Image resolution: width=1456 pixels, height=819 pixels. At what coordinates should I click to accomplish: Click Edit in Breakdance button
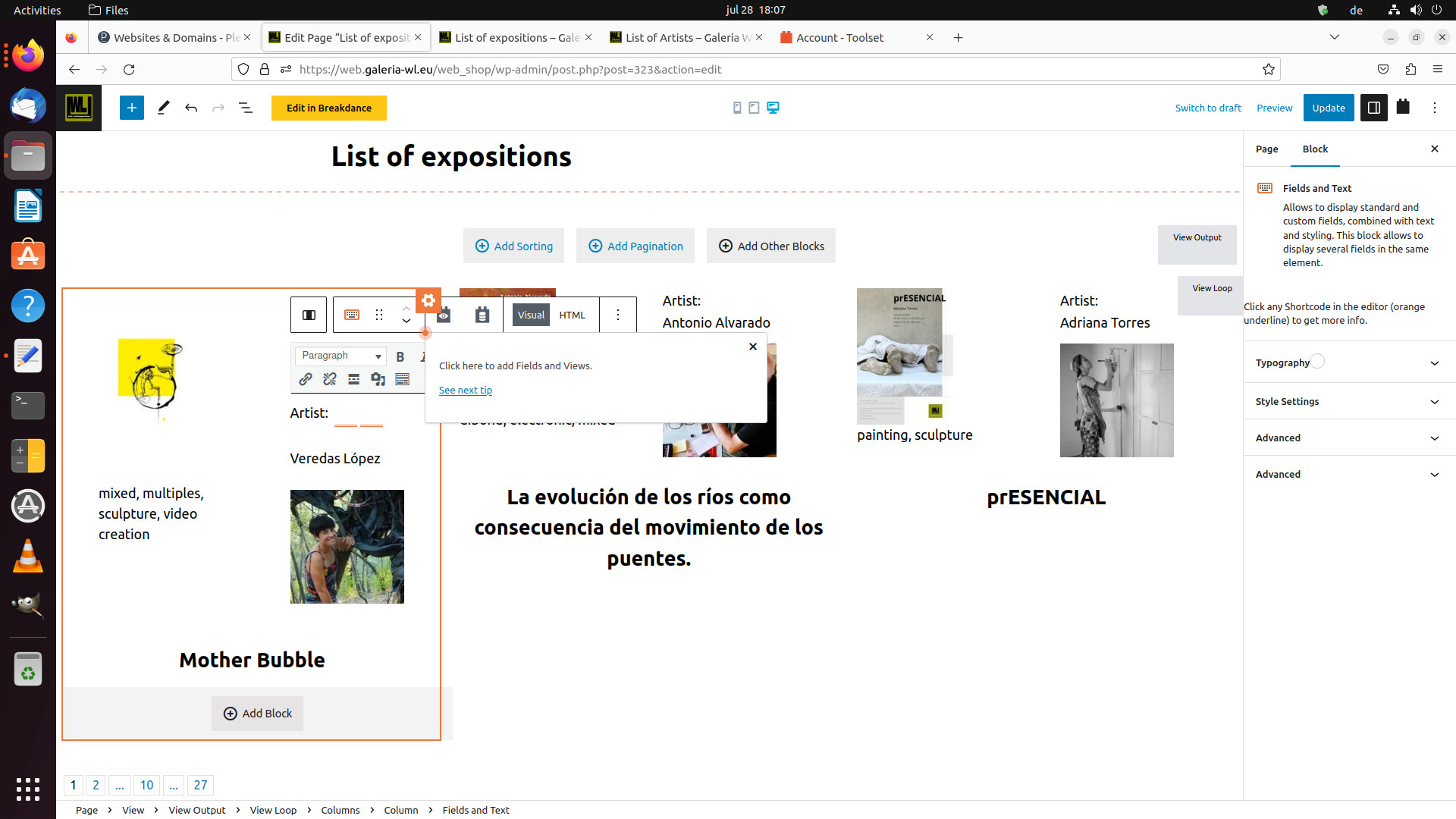(x=329, y=108)
